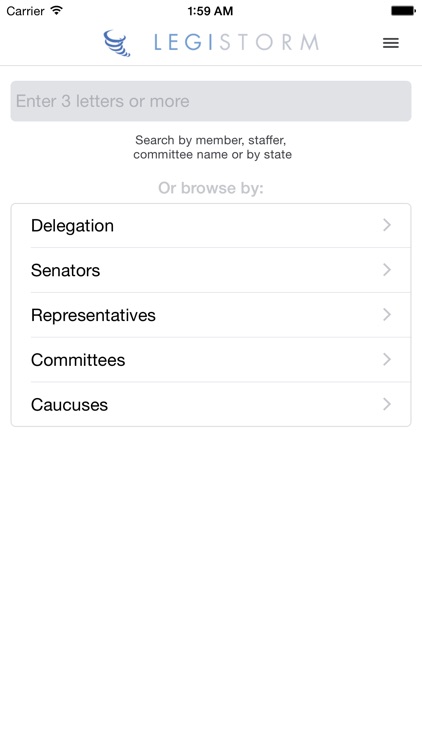The width and height of the screenshot is (422, 750).
Task: Click the 'Or browse by:' heading
Action: 211,188
